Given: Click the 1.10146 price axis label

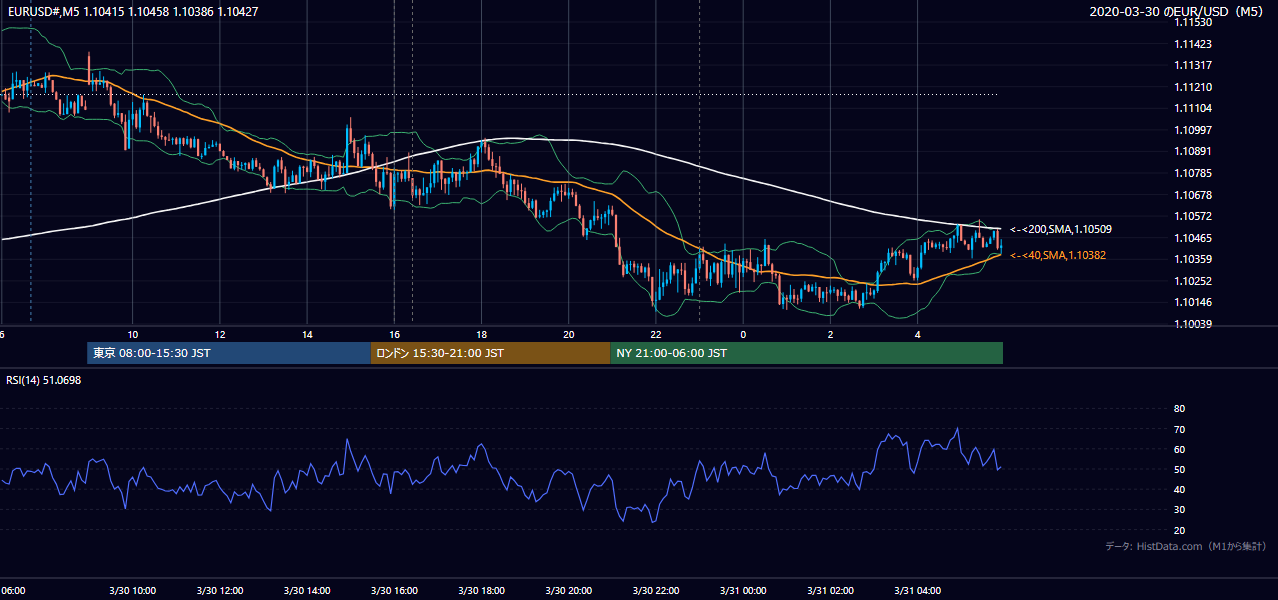Looking at the screenshot, I should pyautogui.click(x=1193, y=302).
